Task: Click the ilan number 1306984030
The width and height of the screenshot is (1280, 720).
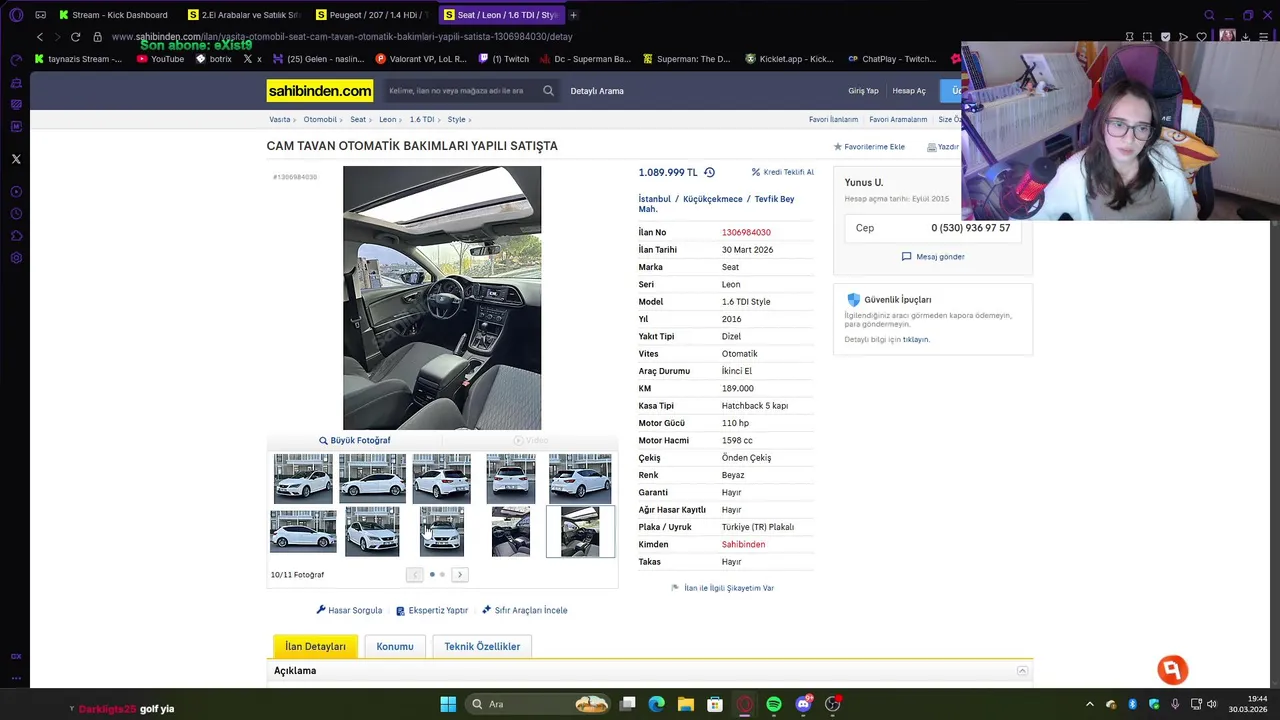Action: coord(746,232)
